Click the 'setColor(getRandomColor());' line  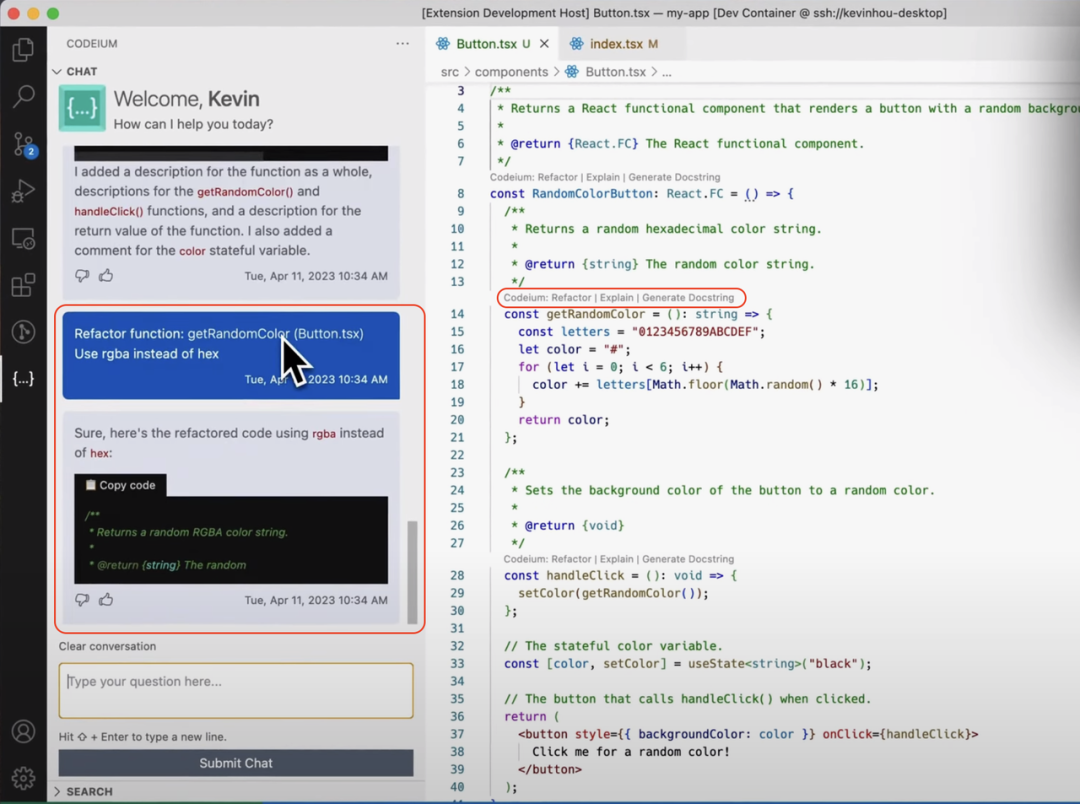[613, 593]
